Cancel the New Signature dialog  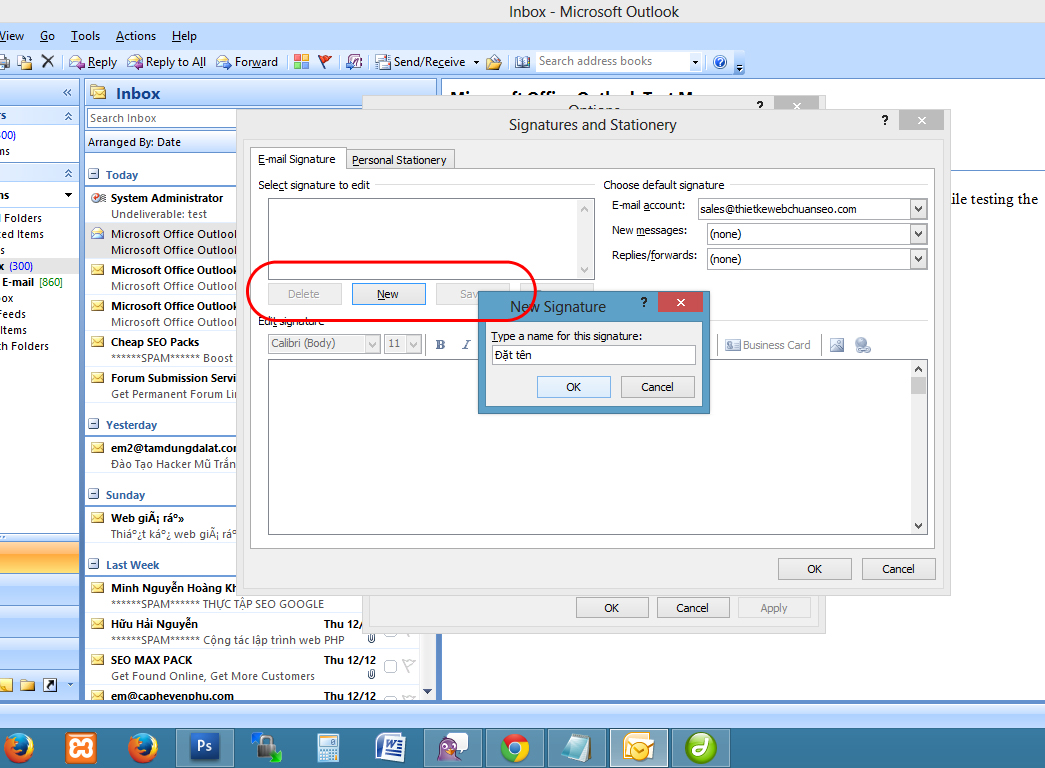click(x=658, y=387)
